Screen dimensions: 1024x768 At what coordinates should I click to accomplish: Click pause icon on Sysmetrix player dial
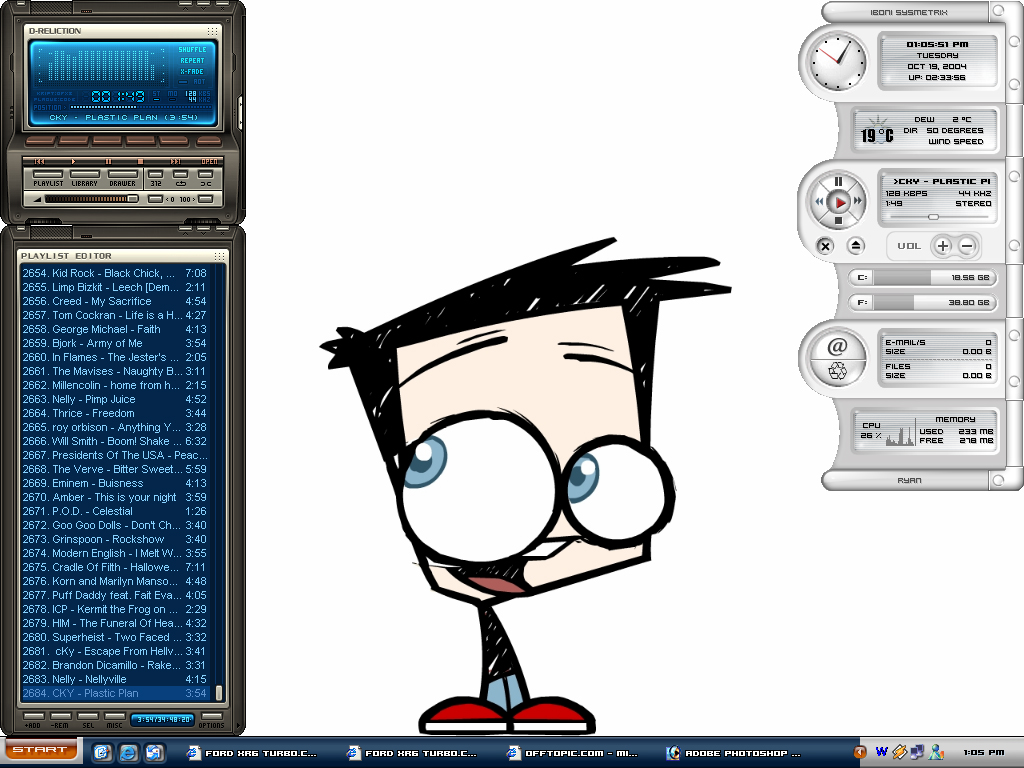click(839, 182)
